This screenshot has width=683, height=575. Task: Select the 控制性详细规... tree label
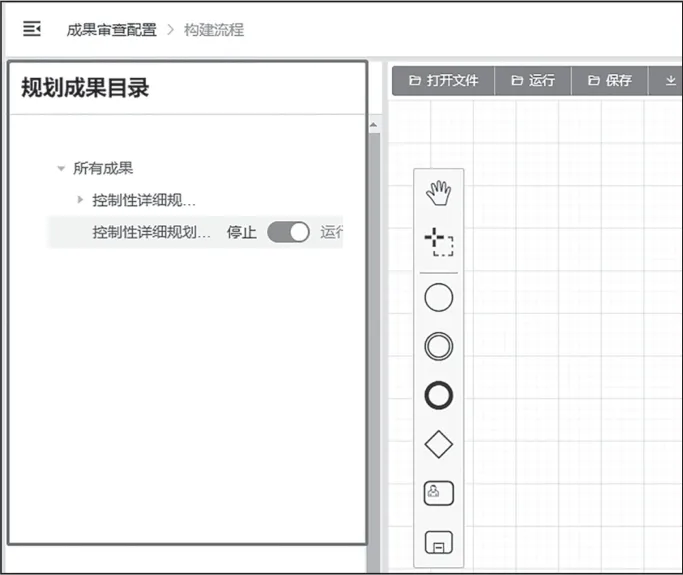144,200
